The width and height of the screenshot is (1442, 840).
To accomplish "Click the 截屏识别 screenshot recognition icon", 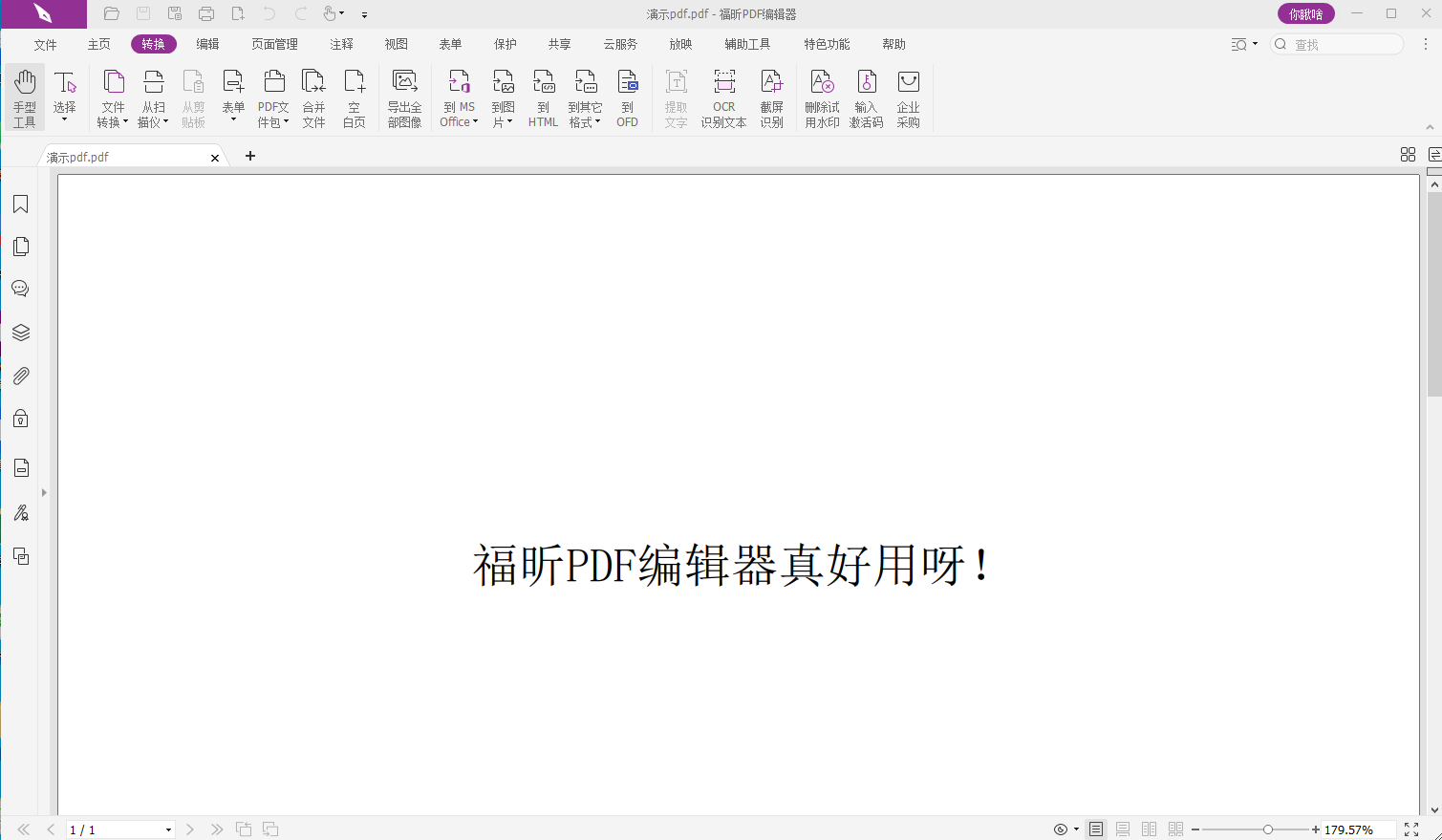I will [771, 97].
